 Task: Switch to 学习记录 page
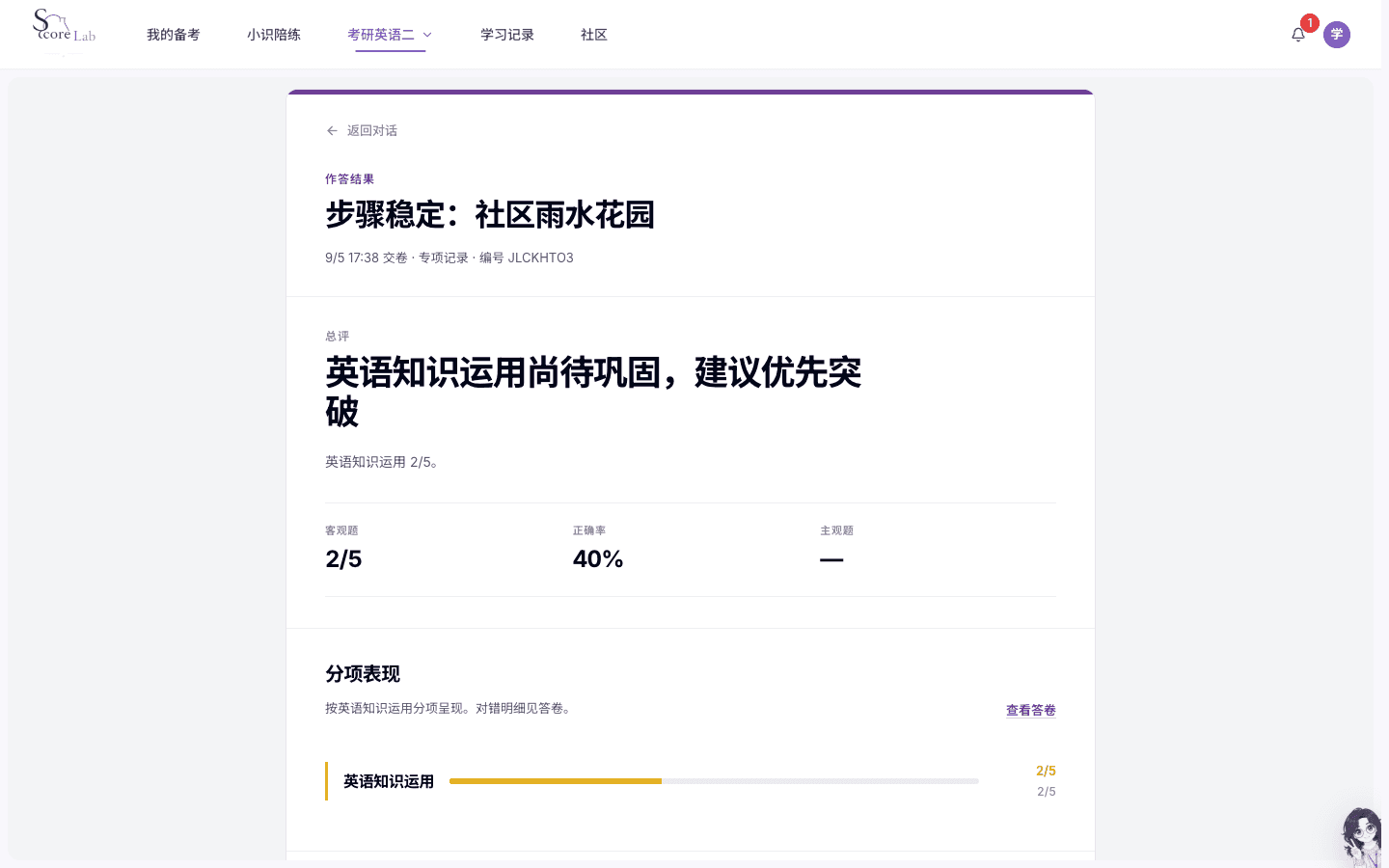(507, 35)
